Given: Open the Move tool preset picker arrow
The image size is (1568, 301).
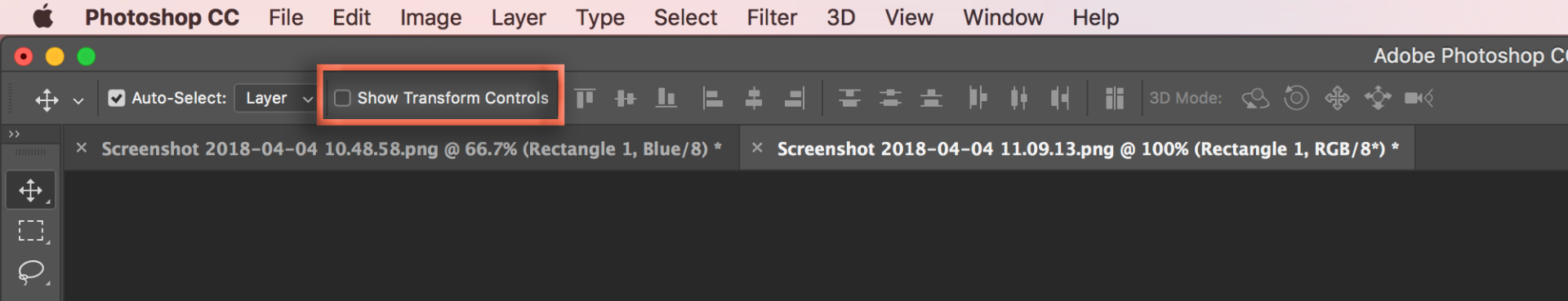Looking at the screenshot, I should click(x=78, y=100).
